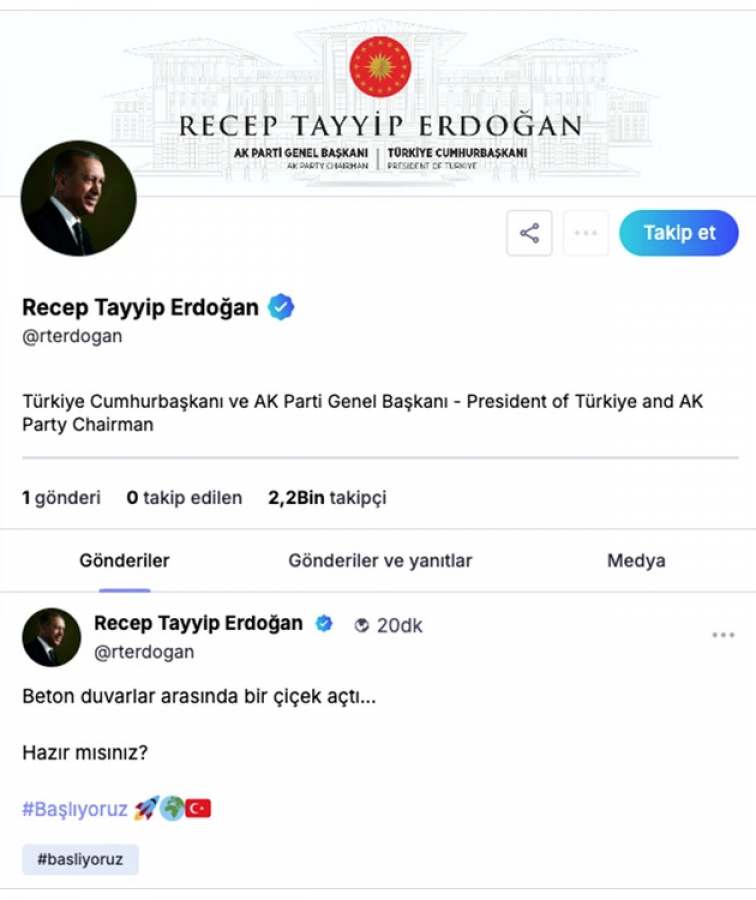Click the verified badge beside profile name

coord(281,307)
